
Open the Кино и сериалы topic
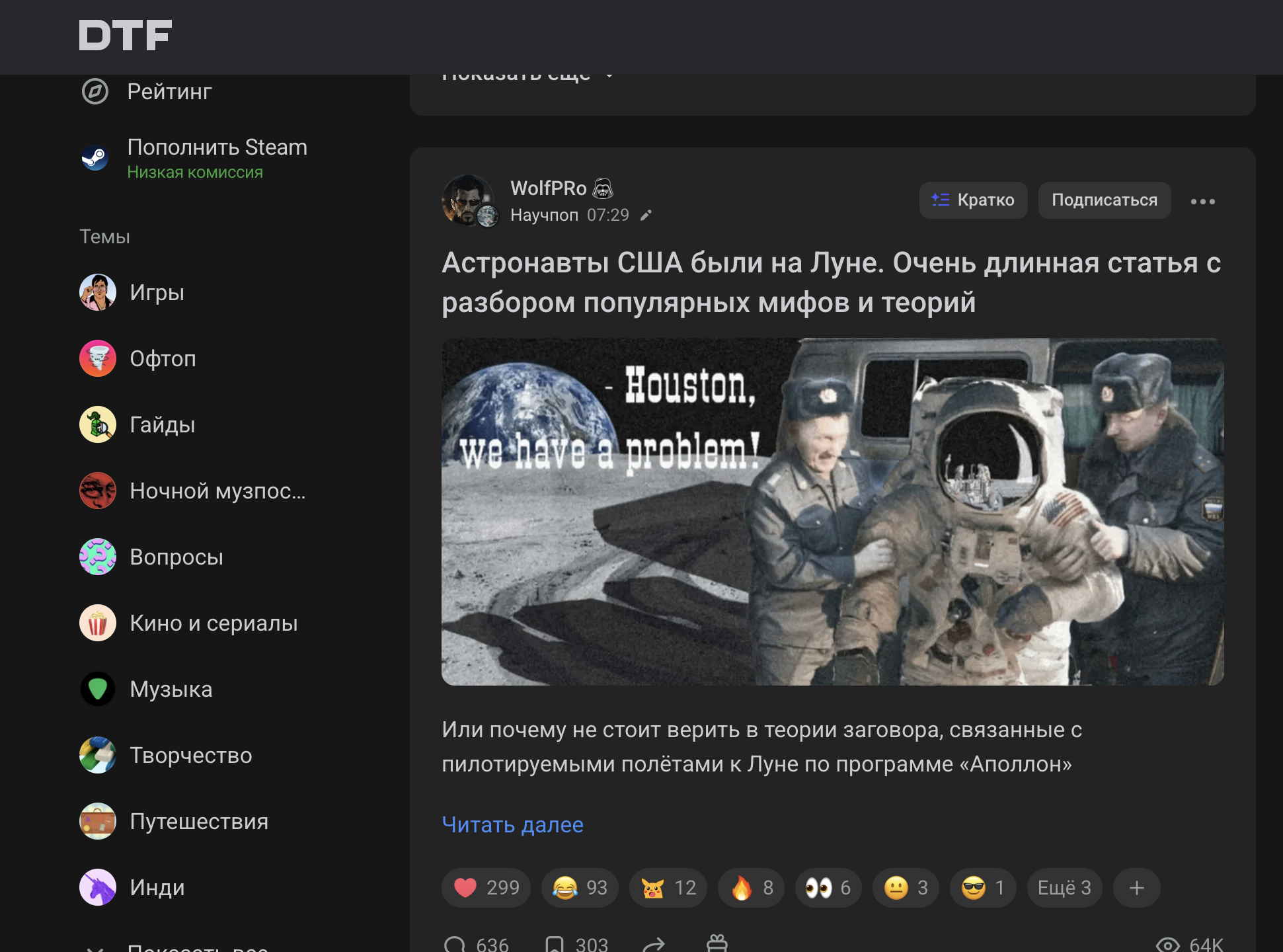coord(213,623)
